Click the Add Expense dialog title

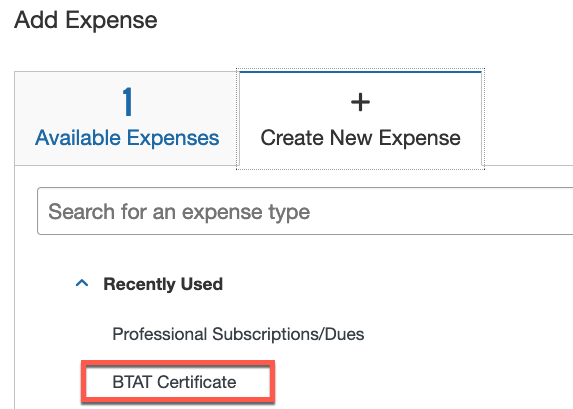[86, 20]
